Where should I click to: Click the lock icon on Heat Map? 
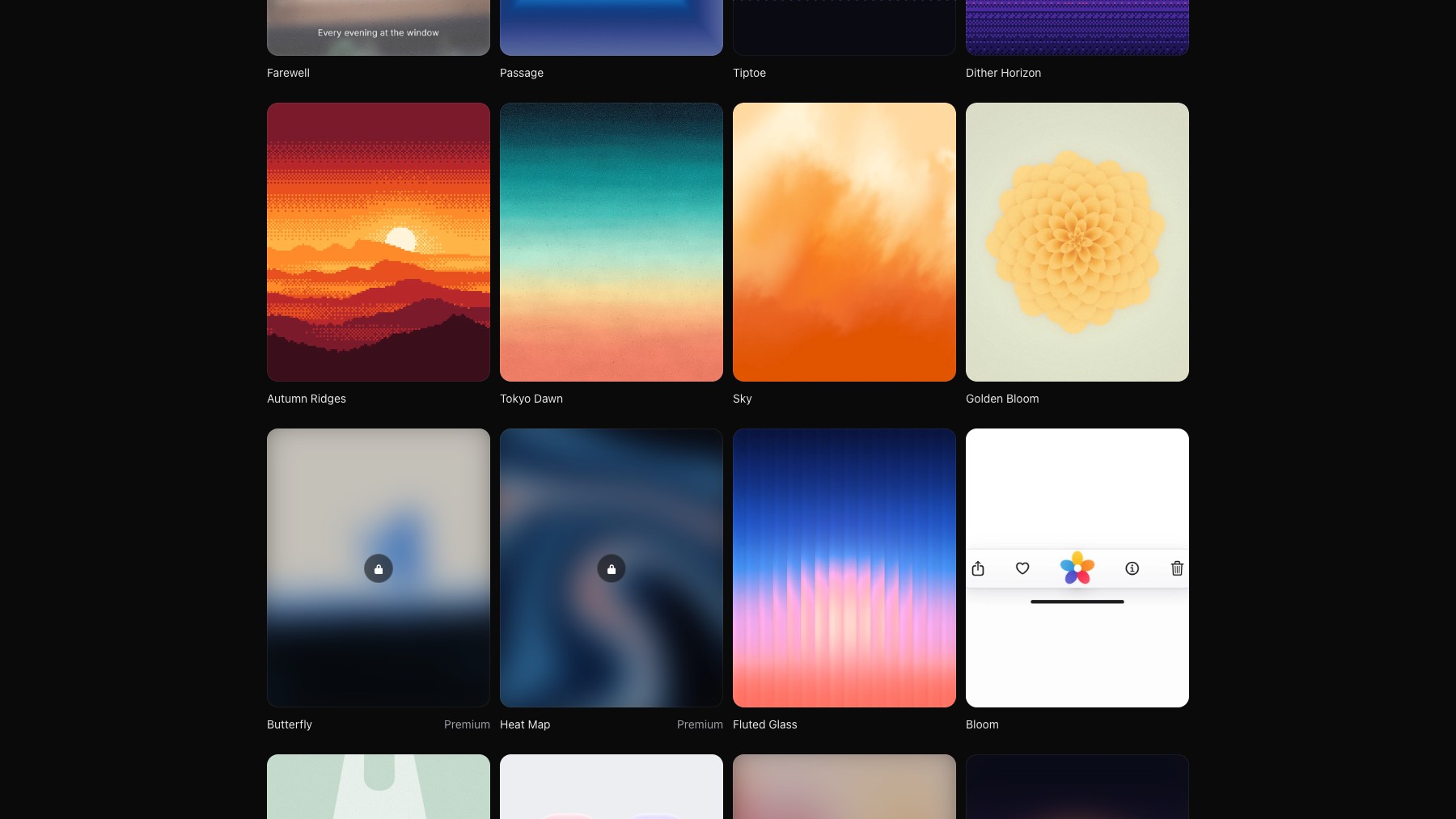tap(612, 568)
